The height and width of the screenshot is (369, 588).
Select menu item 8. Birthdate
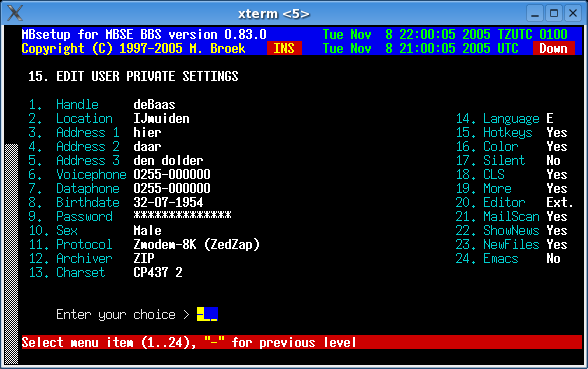tap(74, 202)
